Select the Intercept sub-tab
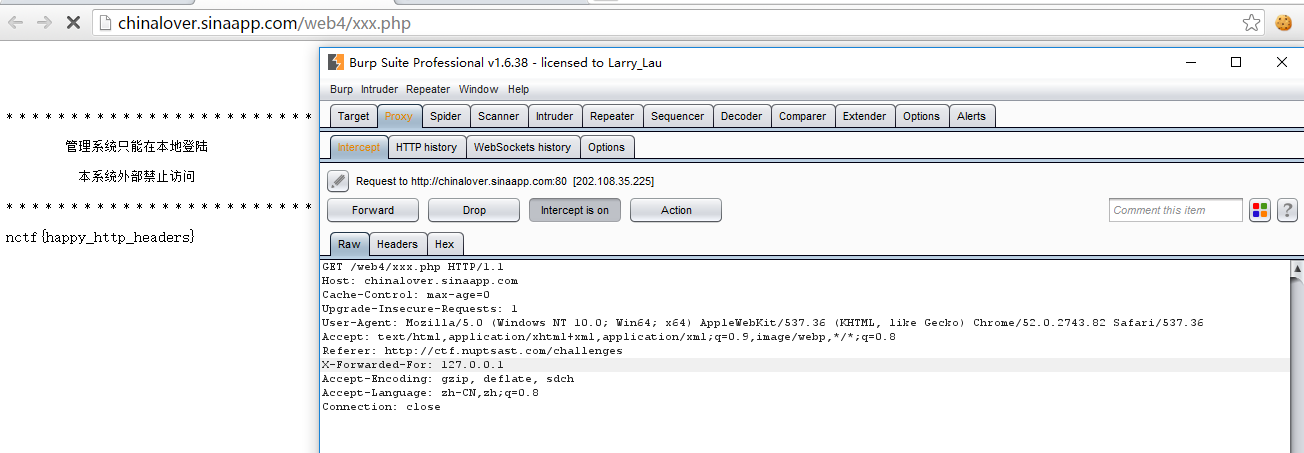The height and width of the screenshot is (453, 1304). (359, 147)
